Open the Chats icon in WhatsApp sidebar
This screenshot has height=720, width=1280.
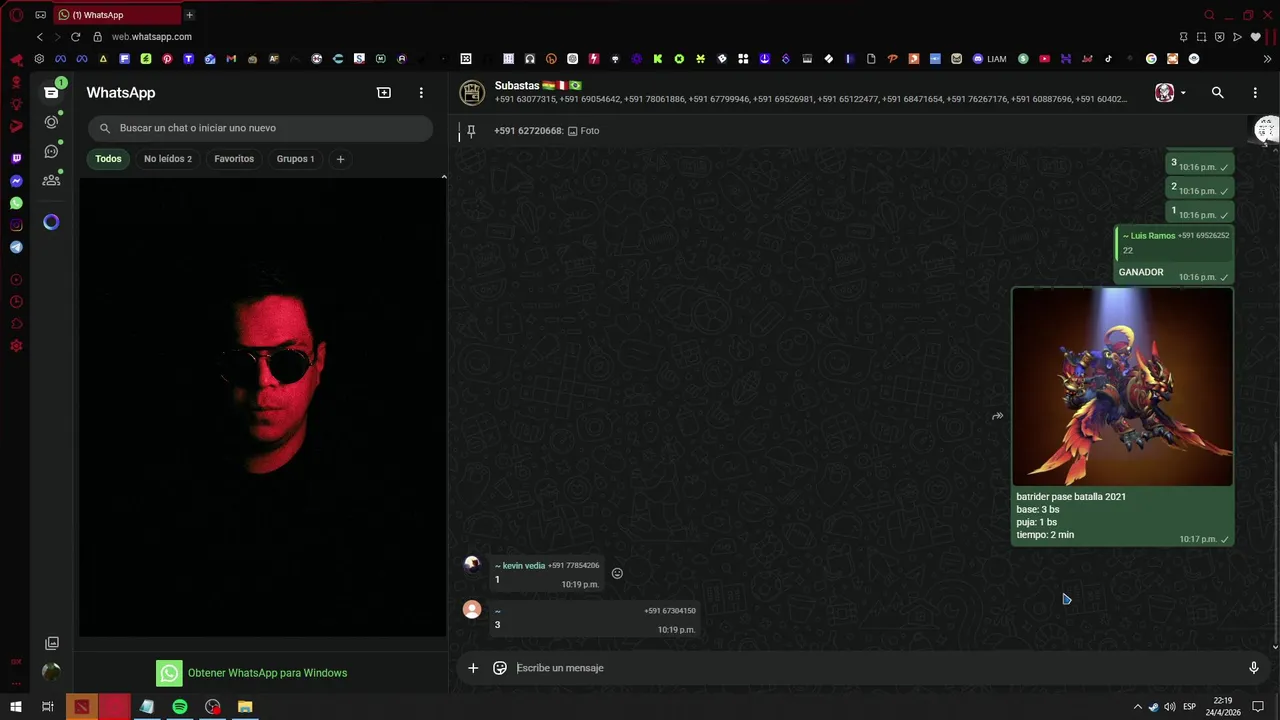coord(51,93)
